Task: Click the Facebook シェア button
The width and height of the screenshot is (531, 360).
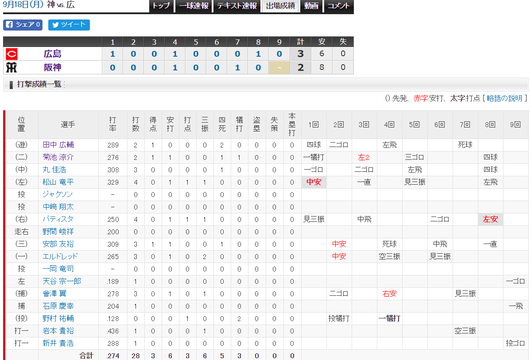Action: [x=23, y=25]
